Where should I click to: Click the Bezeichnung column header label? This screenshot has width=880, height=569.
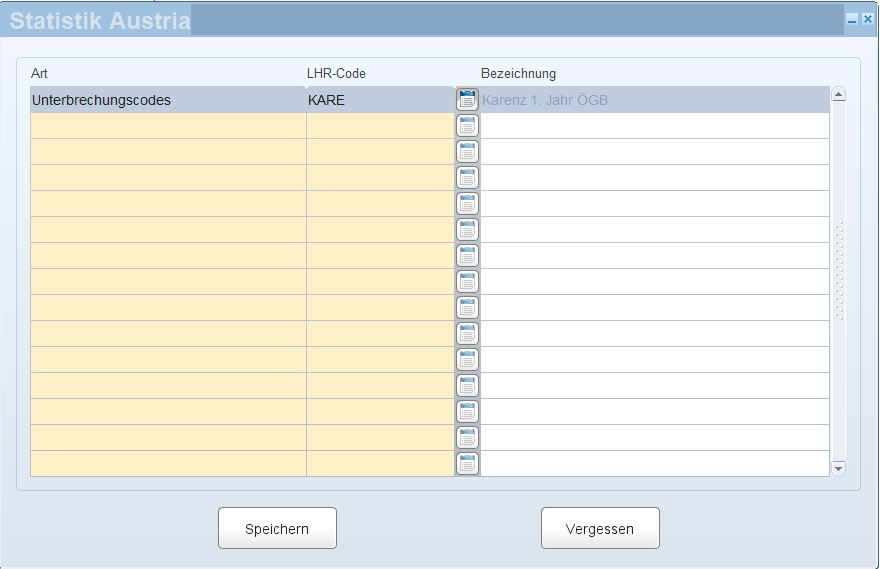(519, 74)
